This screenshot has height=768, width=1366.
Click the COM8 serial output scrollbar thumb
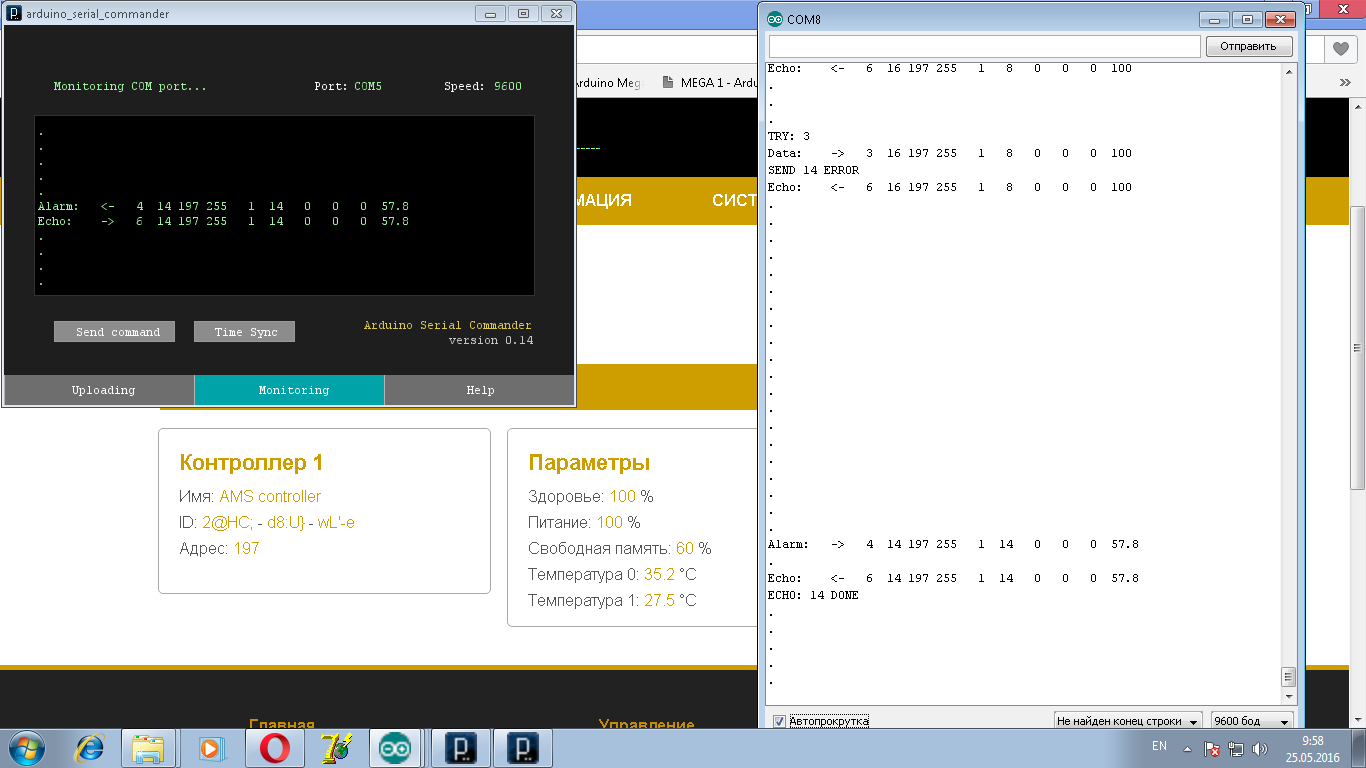coord(1289,676)
